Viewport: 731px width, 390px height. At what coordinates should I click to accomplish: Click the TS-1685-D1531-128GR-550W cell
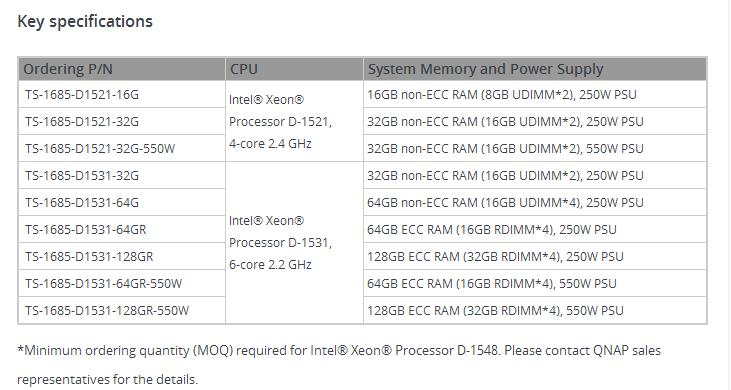click(x=122, y=310)
